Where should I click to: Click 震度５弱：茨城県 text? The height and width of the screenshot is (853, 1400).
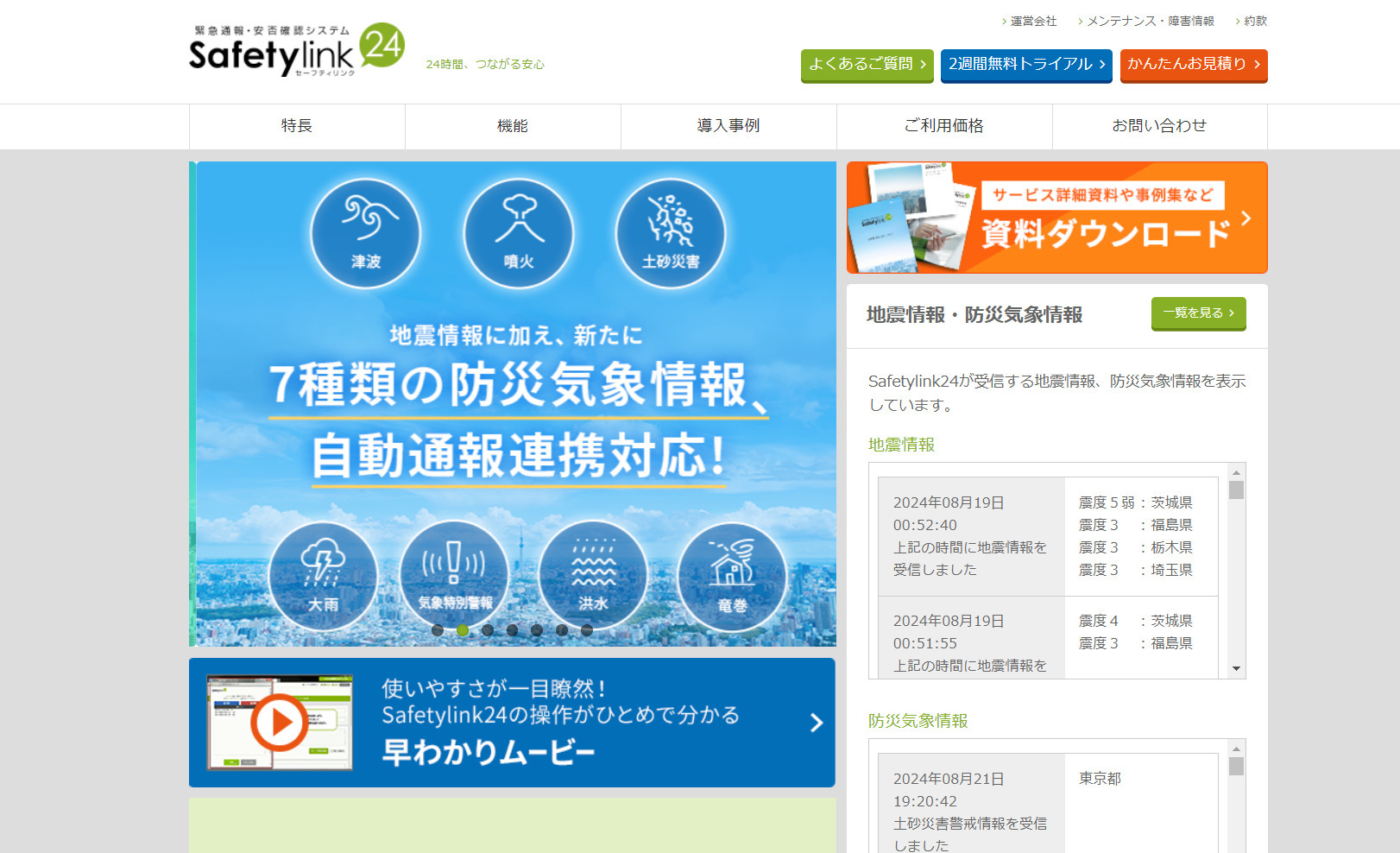click(1136, 502)
